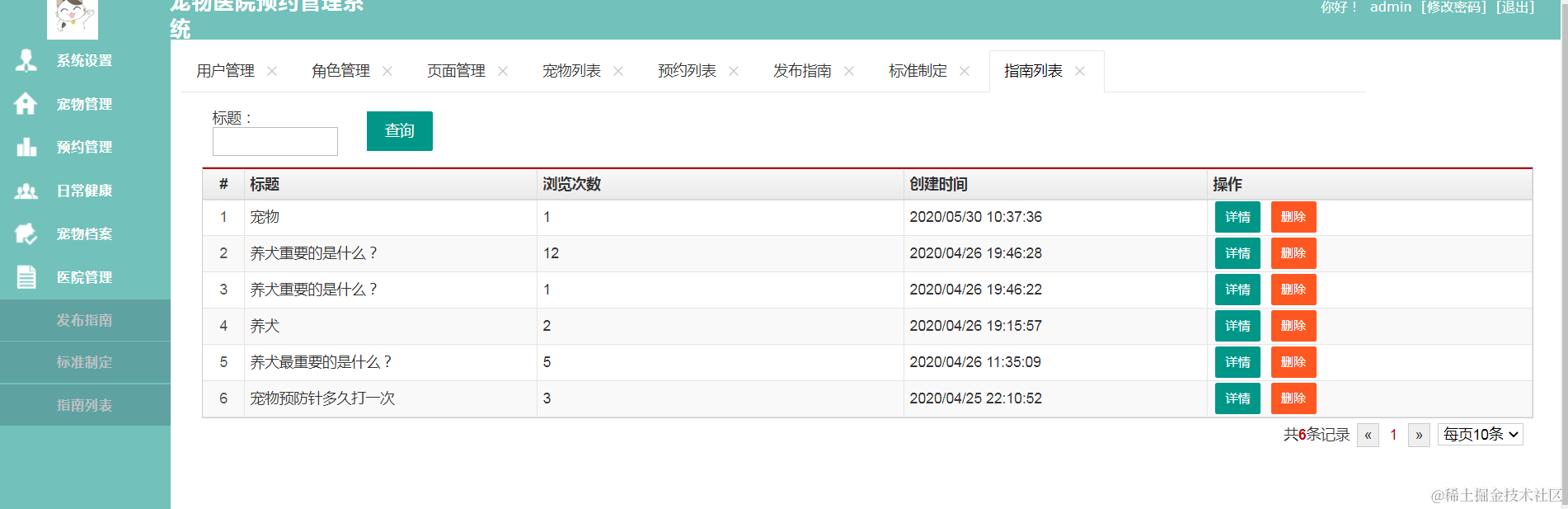Close the 发布指南 tab

point(849,71)
